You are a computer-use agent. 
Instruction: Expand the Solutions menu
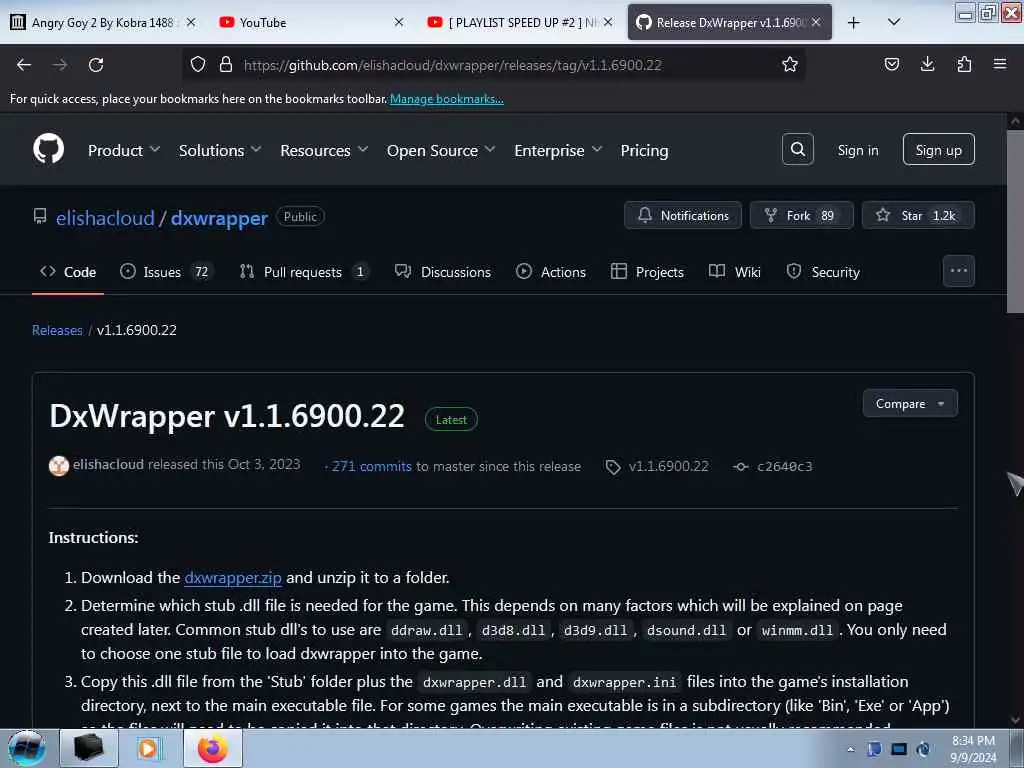click(220, 151)
